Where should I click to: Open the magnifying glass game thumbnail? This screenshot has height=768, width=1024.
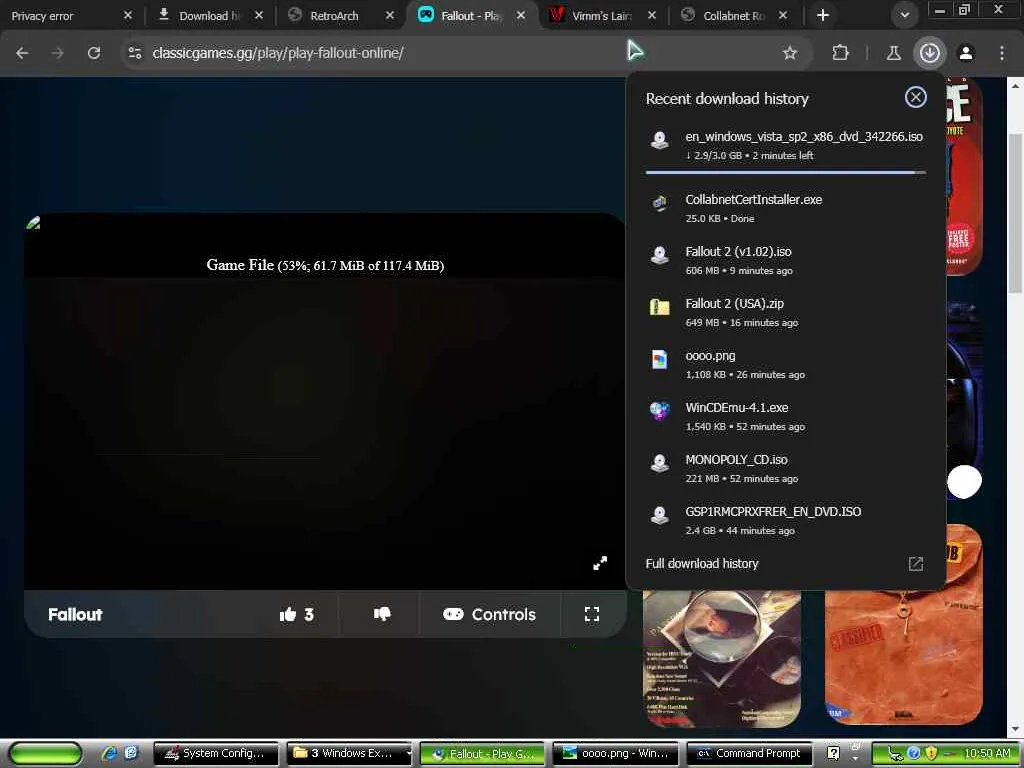pos(722,658)
